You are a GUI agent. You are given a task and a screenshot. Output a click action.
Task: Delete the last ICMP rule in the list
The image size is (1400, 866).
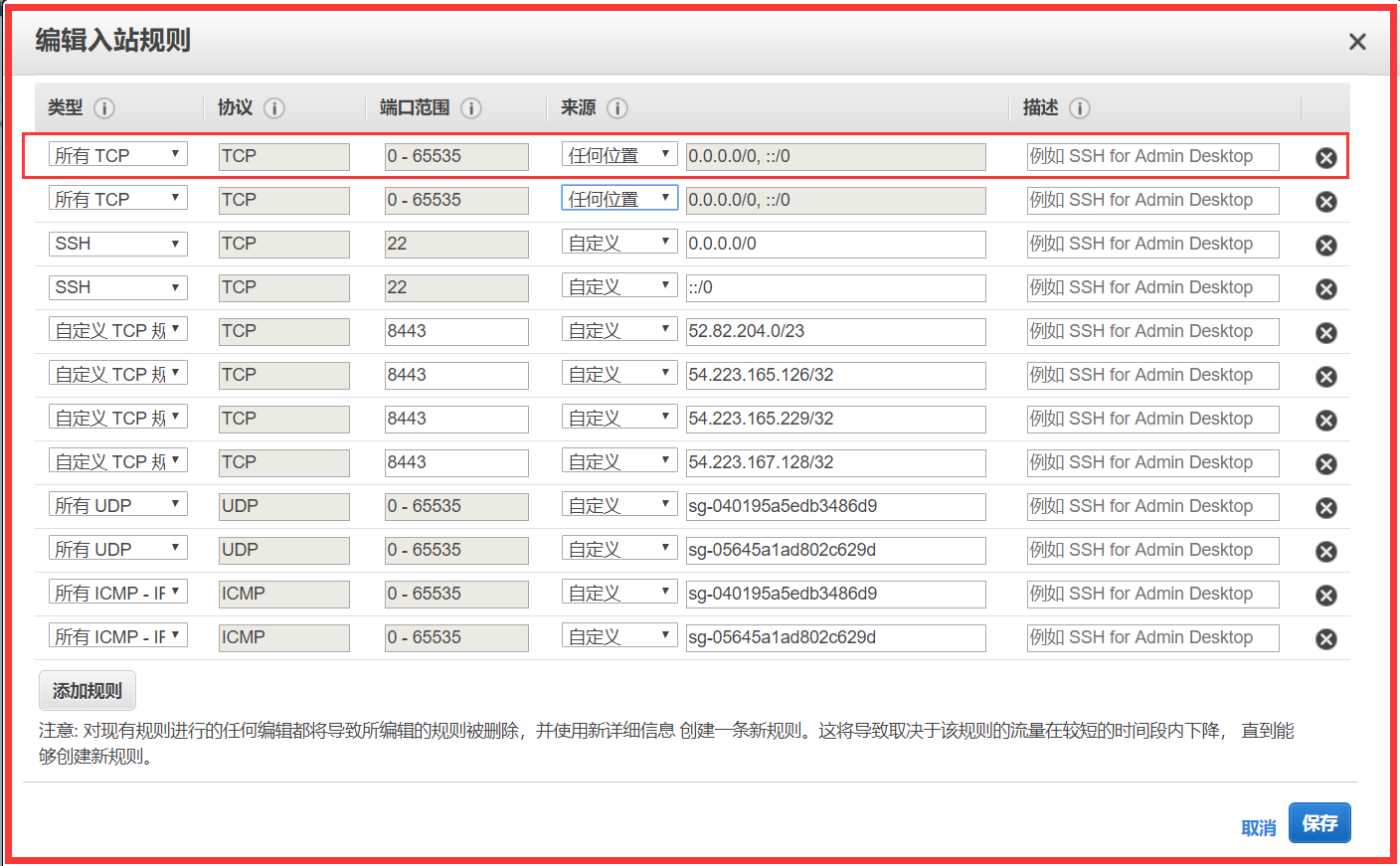(x=1325, y=638)
